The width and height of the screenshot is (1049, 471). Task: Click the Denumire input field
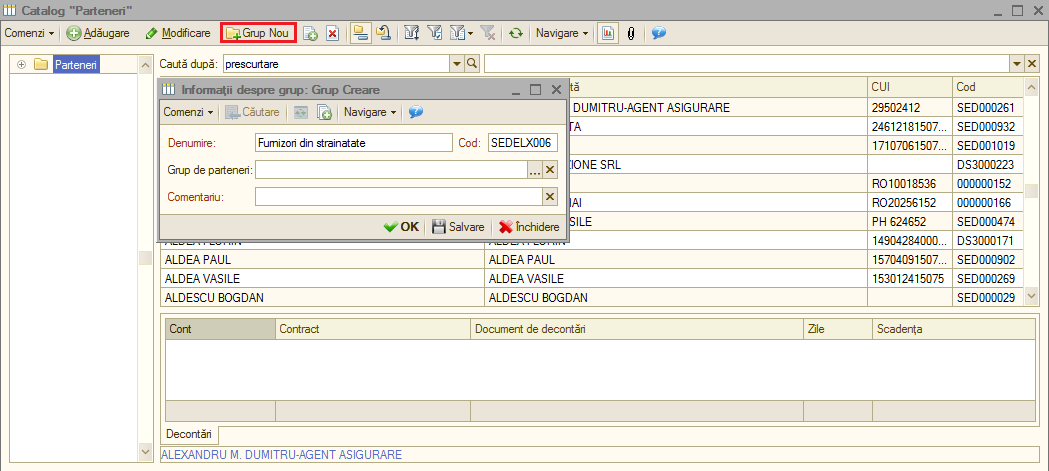(x=354, y=143)
